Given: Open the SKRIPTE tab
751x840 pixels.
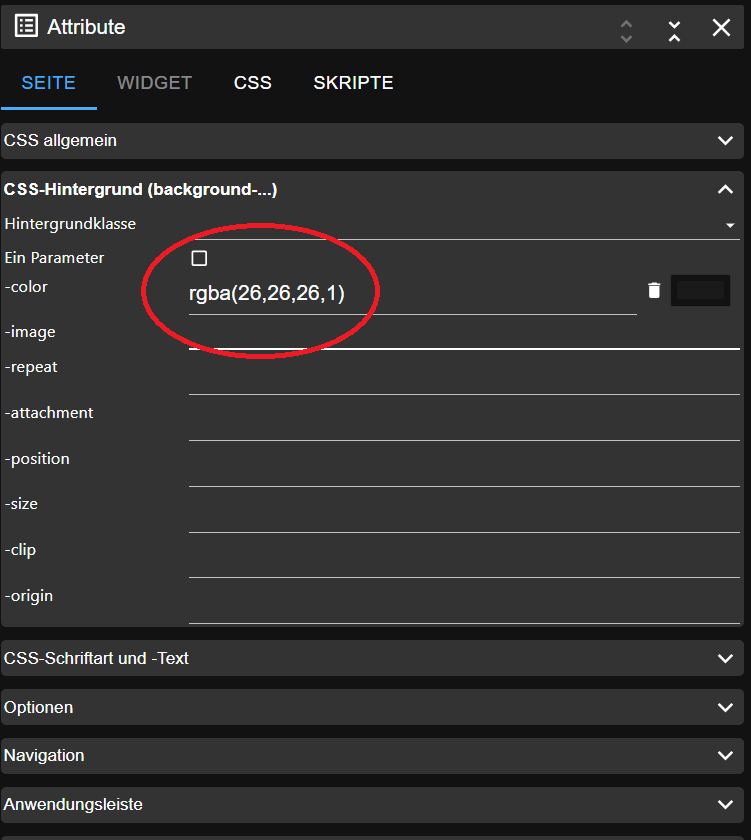Looking at the screenshot, I should click(353, 83).
